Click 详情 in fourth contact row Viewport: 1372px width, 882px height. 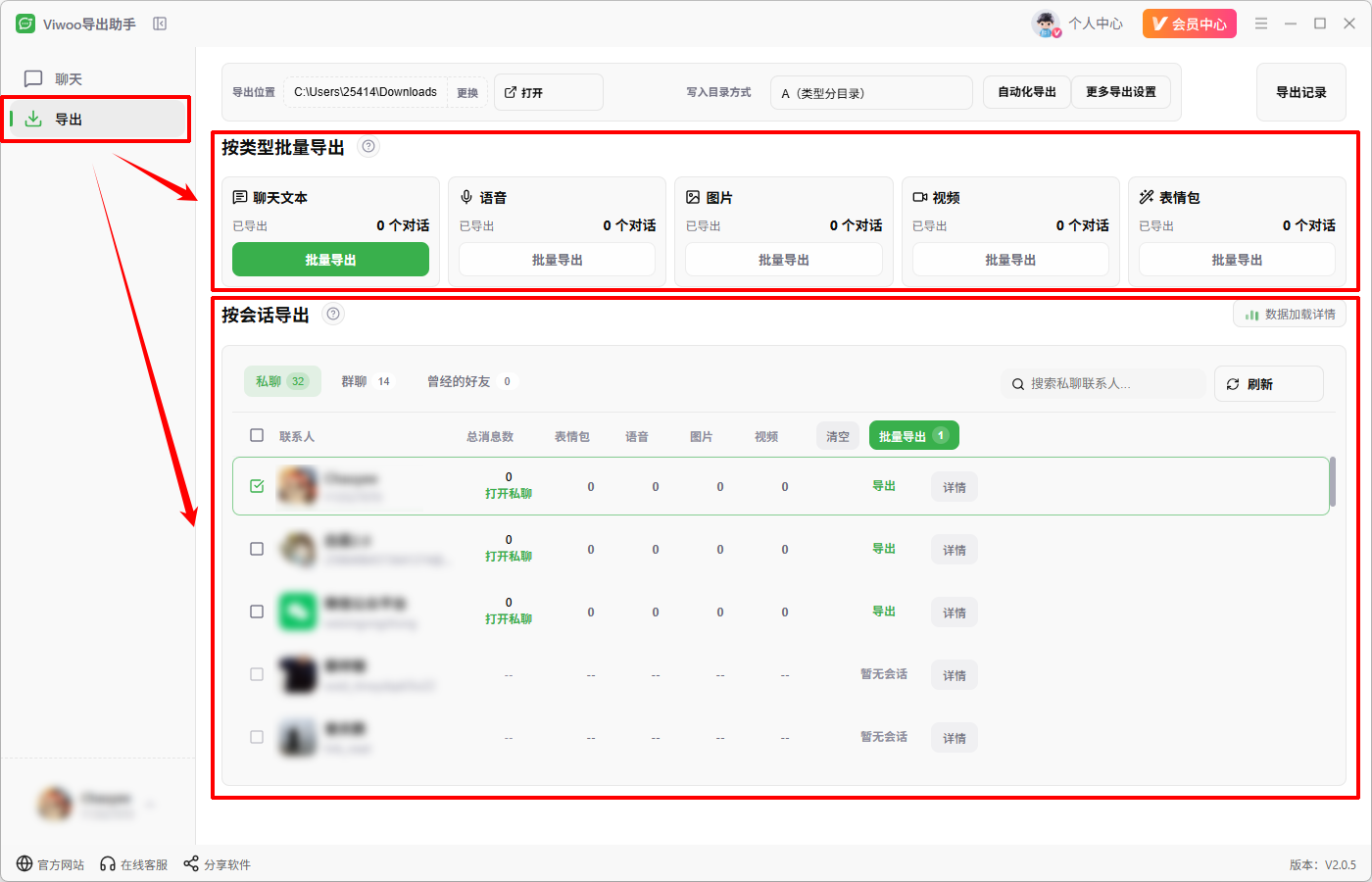955,675
